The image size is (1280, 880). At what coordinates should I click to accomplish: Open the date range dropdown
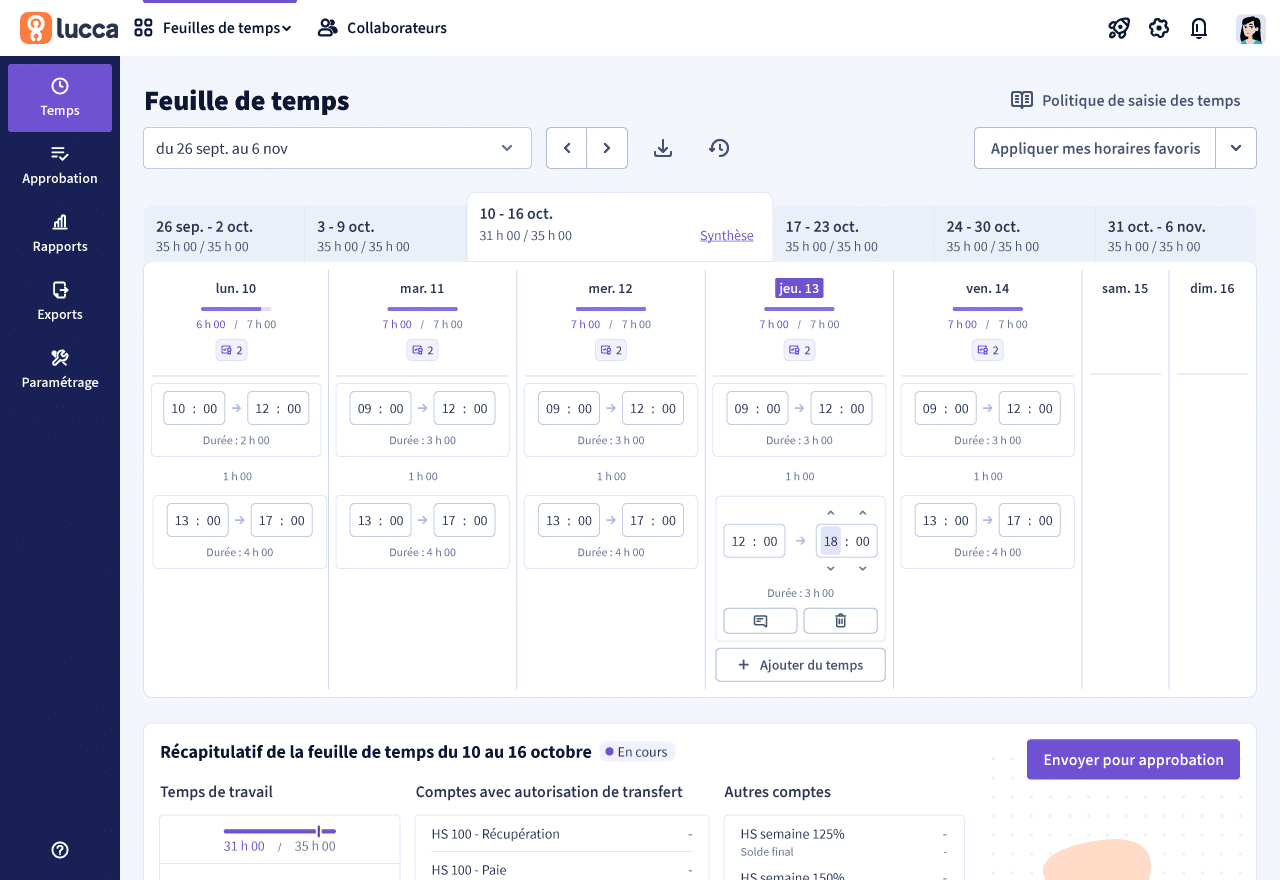[x=337, y=148]
